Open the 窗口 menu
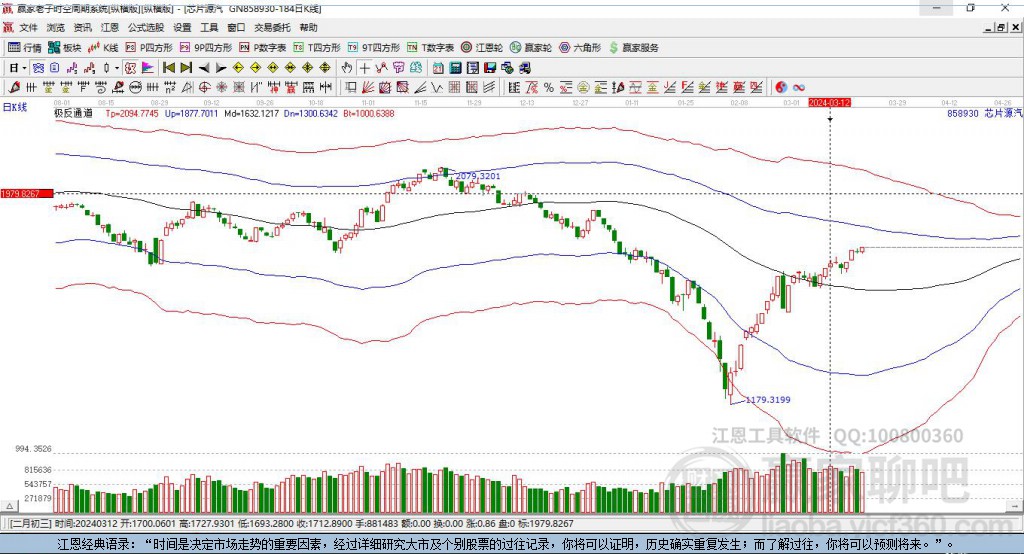 [x=236, y=27]
